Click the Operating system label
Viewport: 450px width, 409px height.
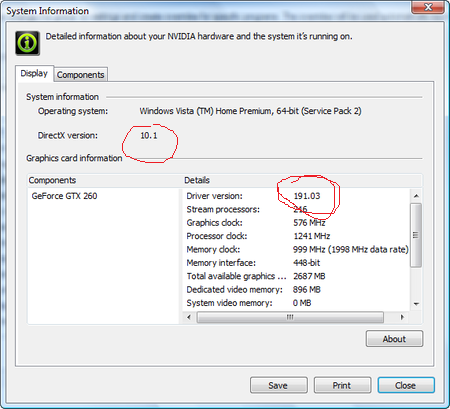[73, 111]
